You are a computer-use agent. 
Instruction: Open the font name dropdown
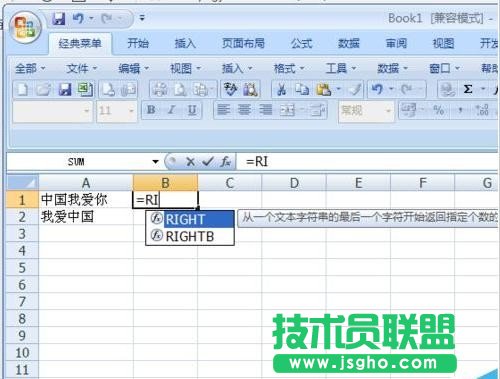(87, 111)
